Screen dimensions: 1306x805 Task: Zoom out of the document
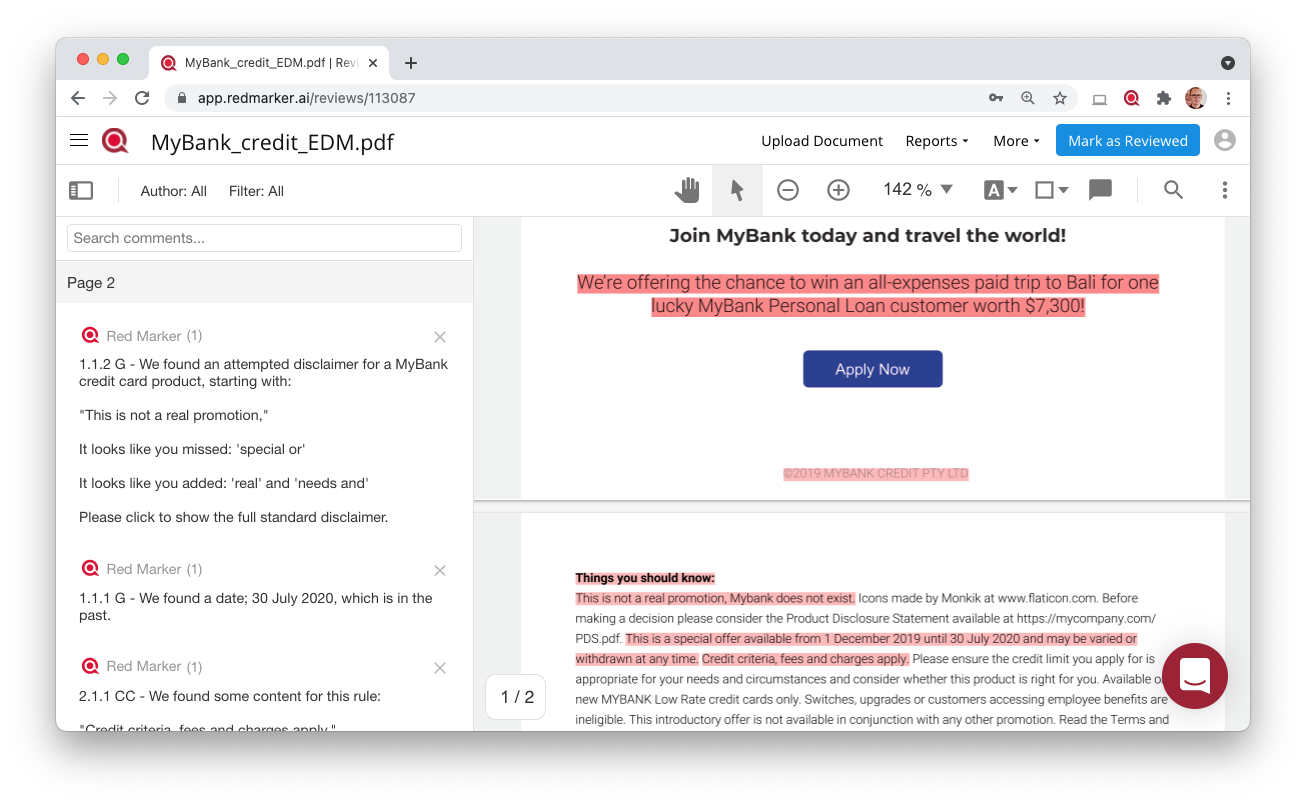[x=788, y=190]
